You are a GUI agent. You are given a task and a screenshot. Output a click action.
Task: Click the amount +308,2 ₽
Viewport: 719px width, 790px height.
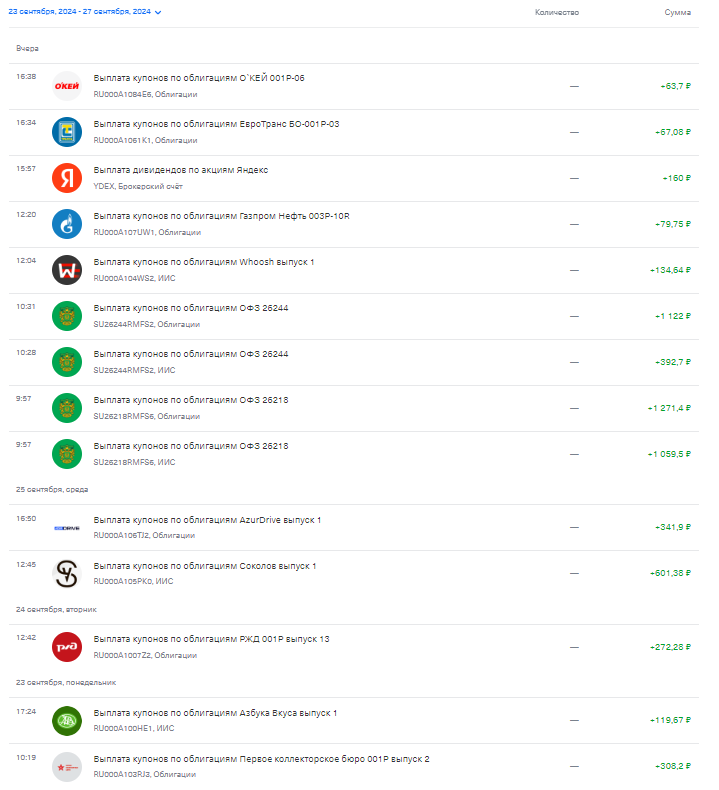pos(673,766)
